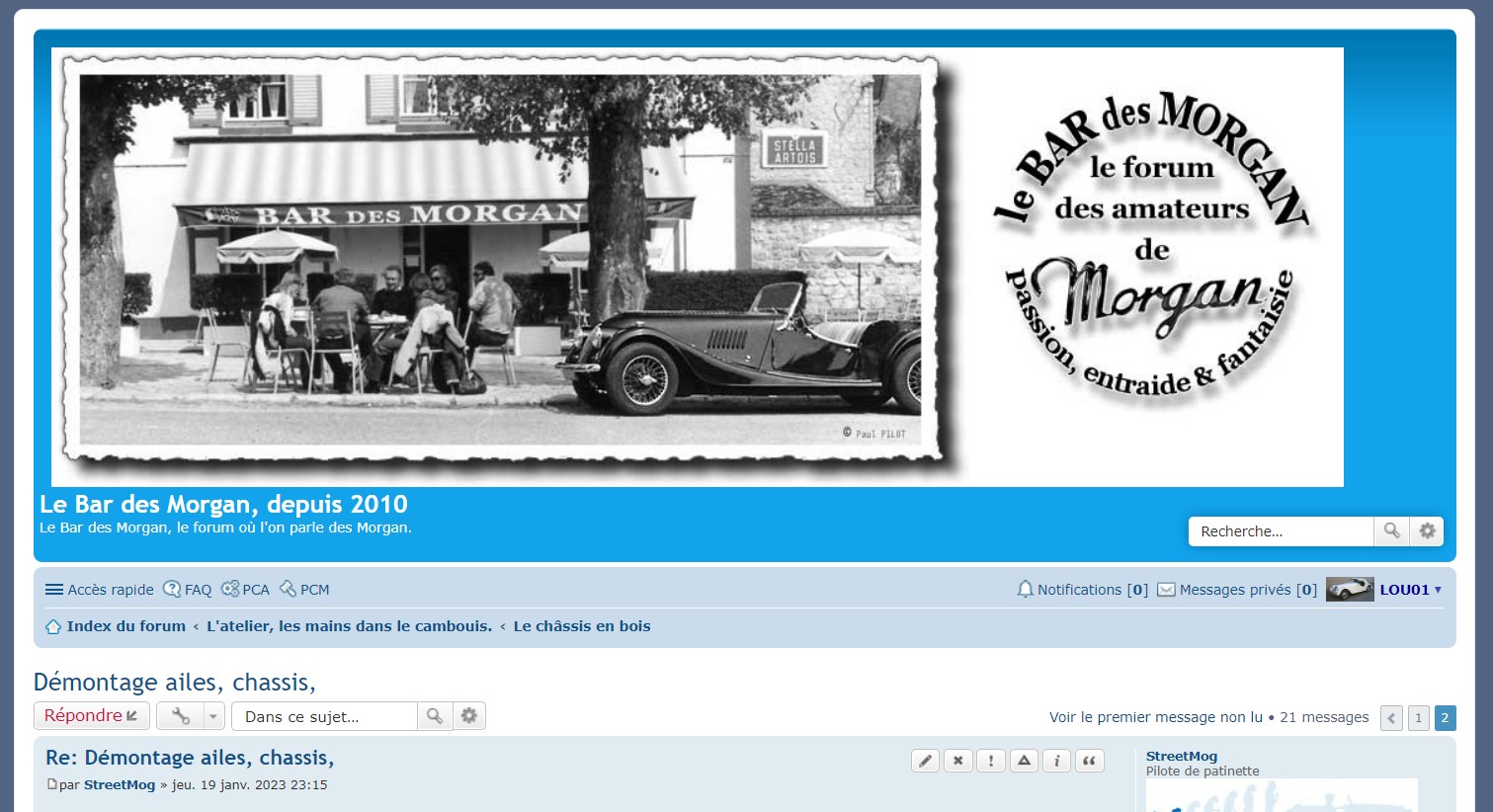Image resolution: width=1493 pixels, height=812 pixels.
Task: Click into the Recherche search field
Action: [x=1281, y=531]
